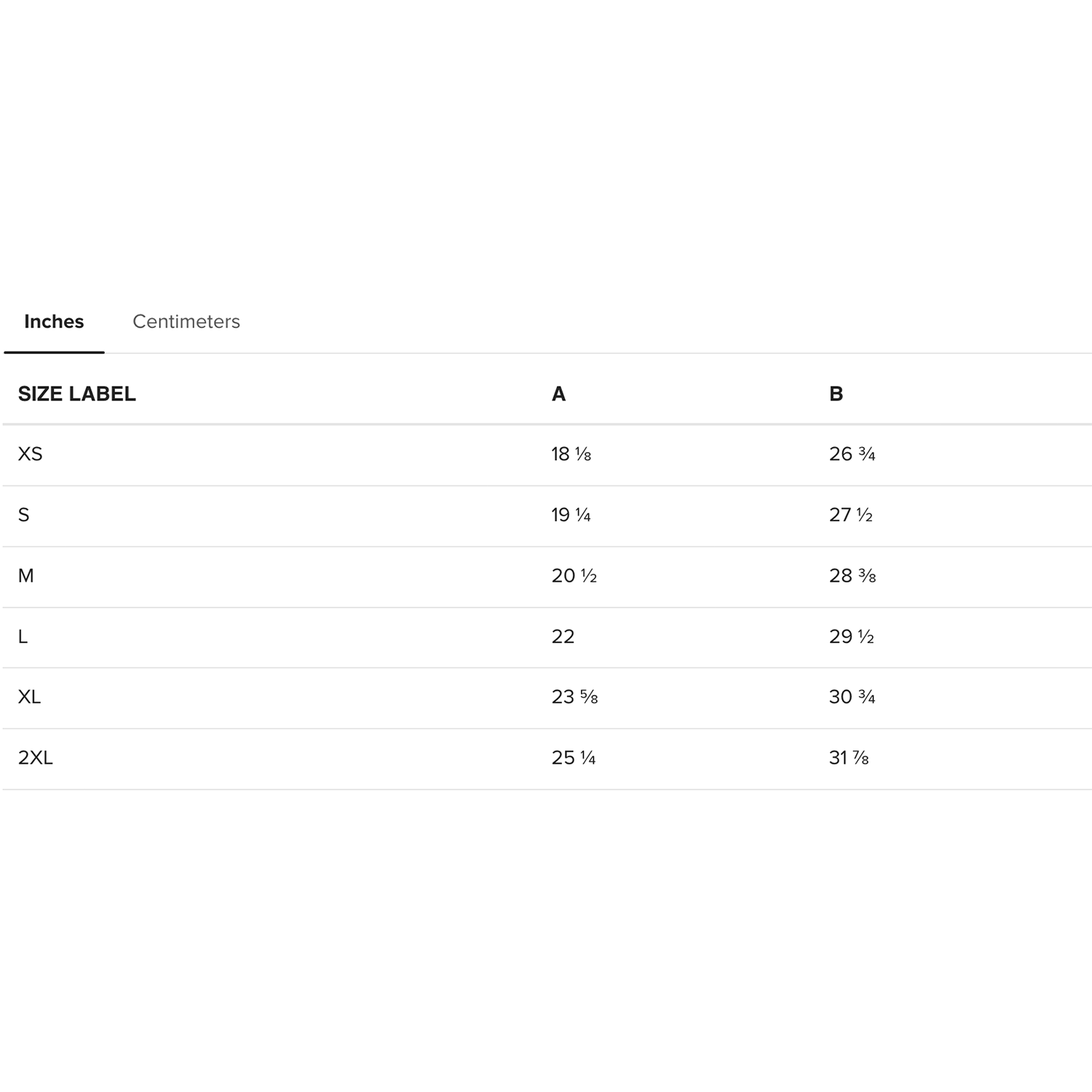
Task: Click the 28 ⅜ value for M
Action: (x=852, y=576)
